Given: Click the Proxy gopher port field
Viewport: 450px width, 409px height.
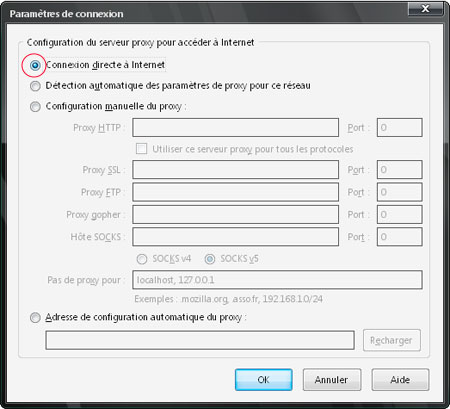Looking at the screenshot, I should point(399,214).
